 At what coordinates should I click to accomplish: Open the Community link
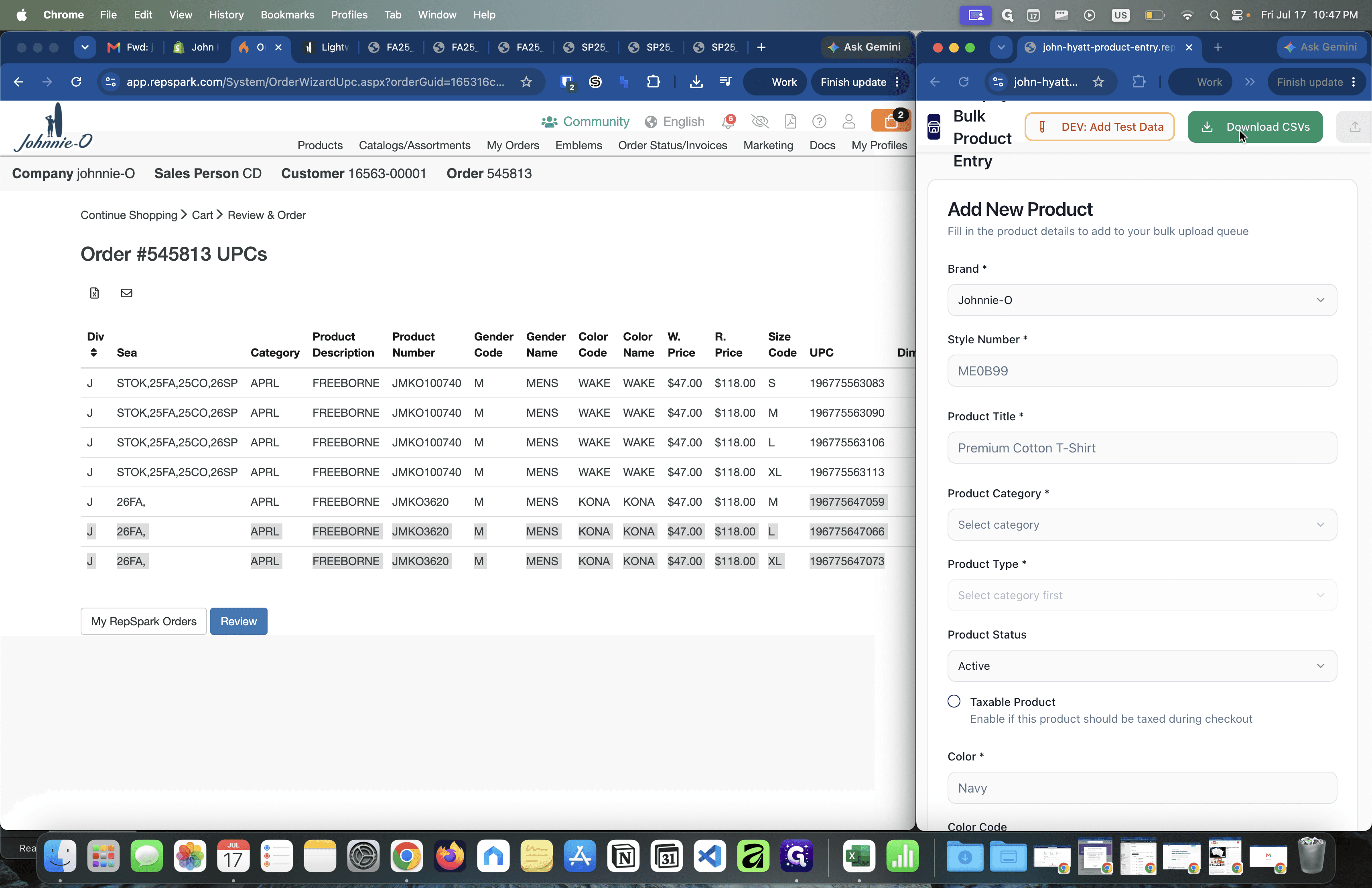pyautogui.click(x=585, y=122)
